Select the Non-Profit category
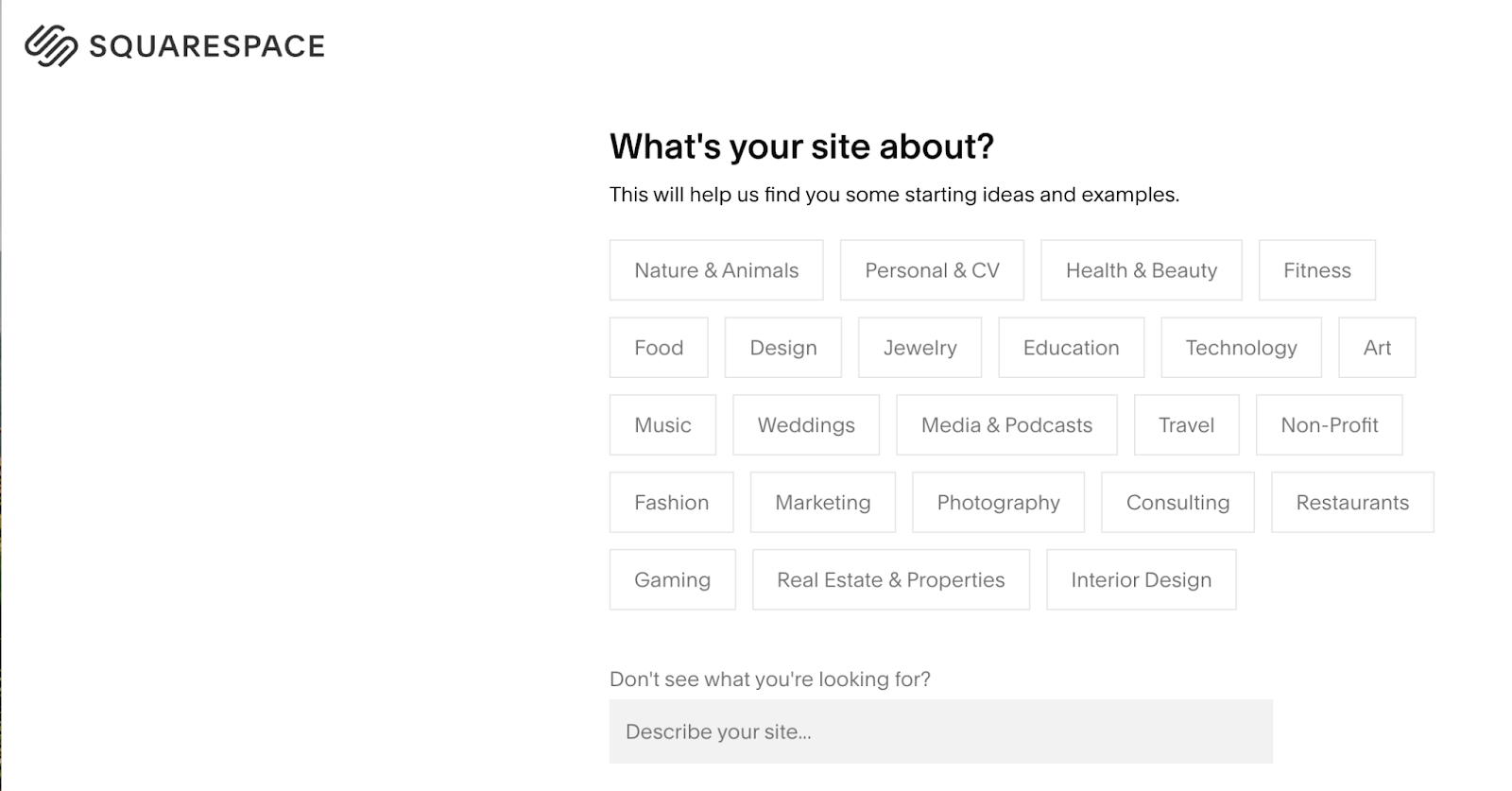Image resolution: width=1512 pixels, height=791 pixels. tap(1329, 425)
